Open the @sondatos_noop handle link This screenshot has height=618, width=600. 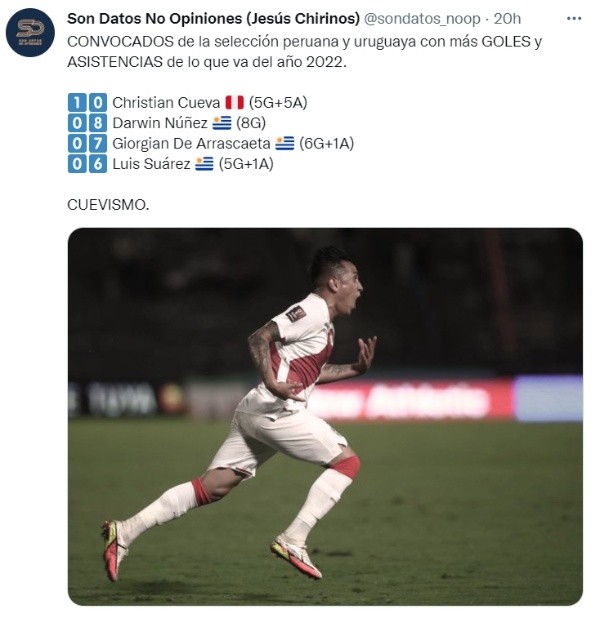pos(422,19)
